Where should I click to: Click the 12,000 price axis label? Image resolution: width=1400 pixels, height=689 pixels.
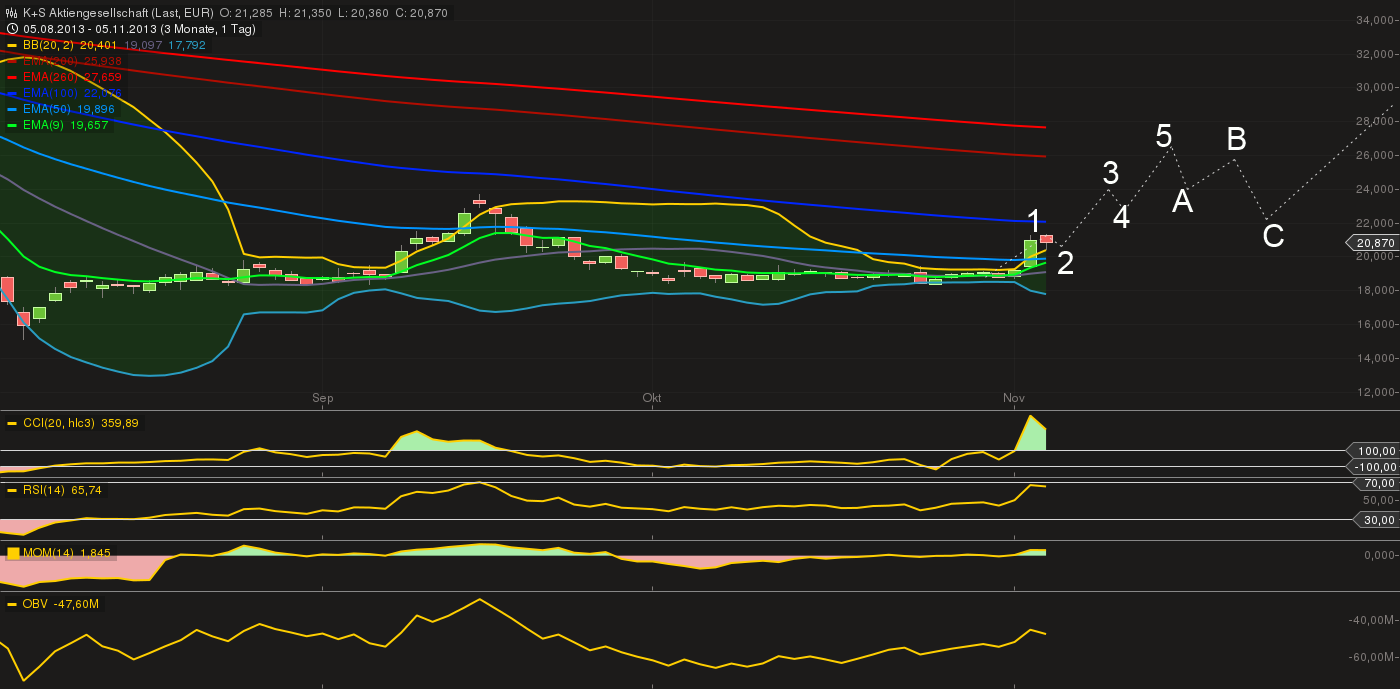1377,392
